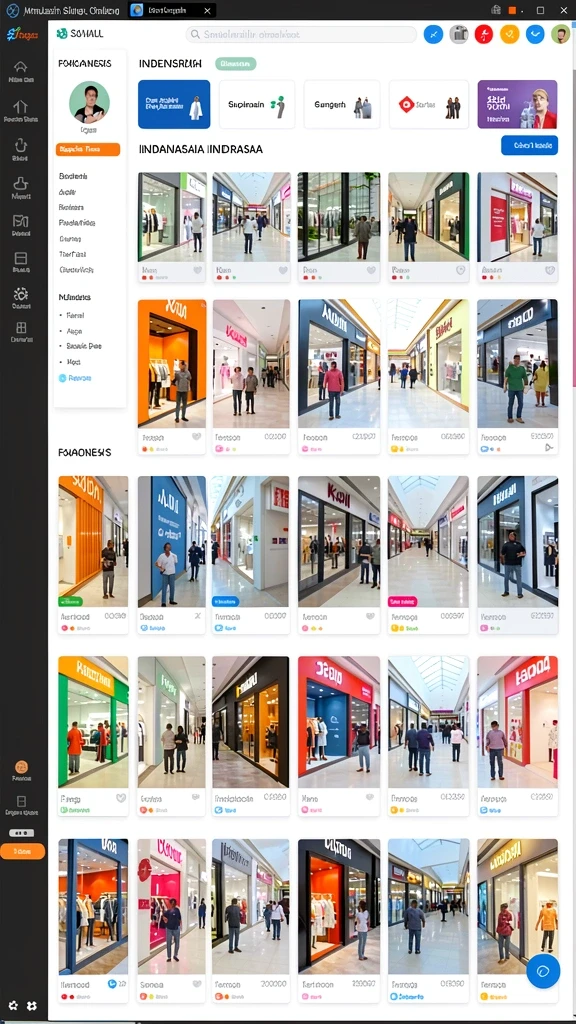Screen dimensions: 576x1024
Task: Click the orange pill button in dark sidebar
Action: pyautogui.click(x=22, y=851)
